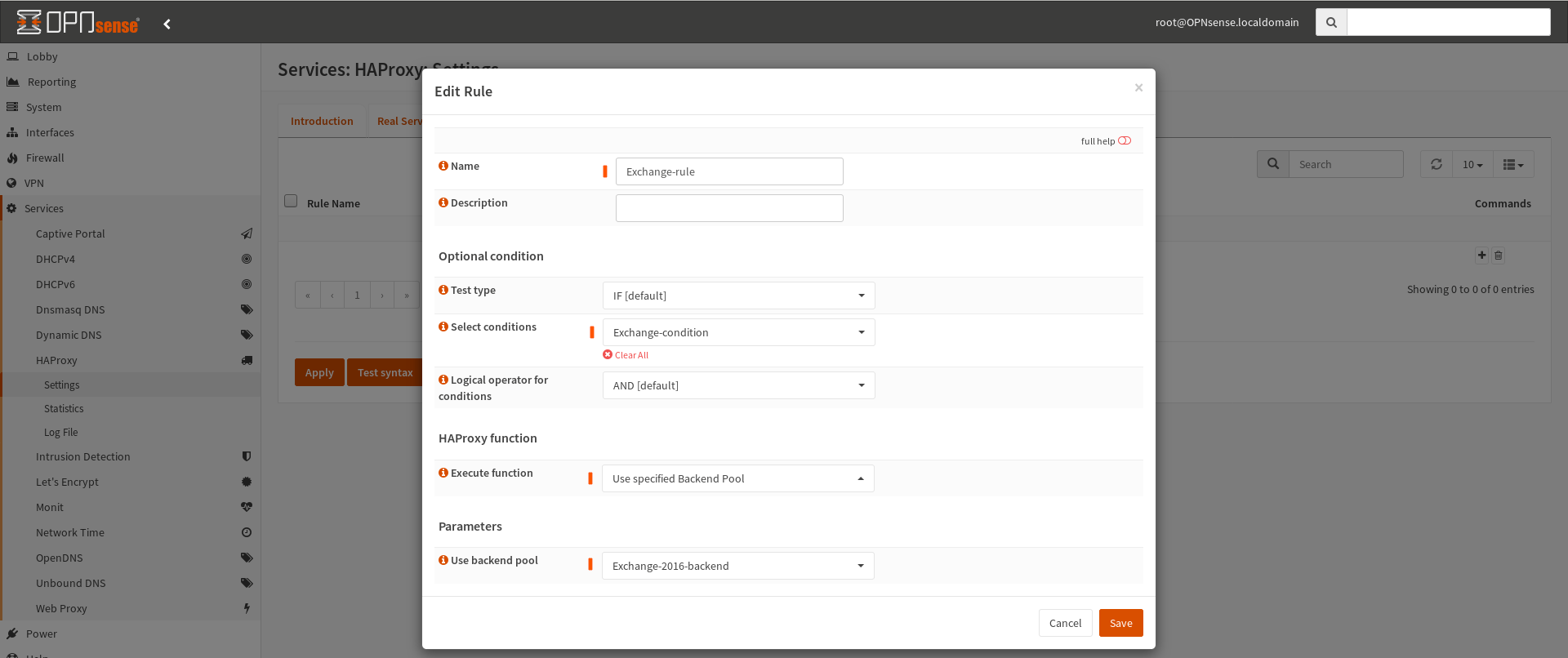Open the Test type dropdown
Screen dimensions: 1568x658
738,296
